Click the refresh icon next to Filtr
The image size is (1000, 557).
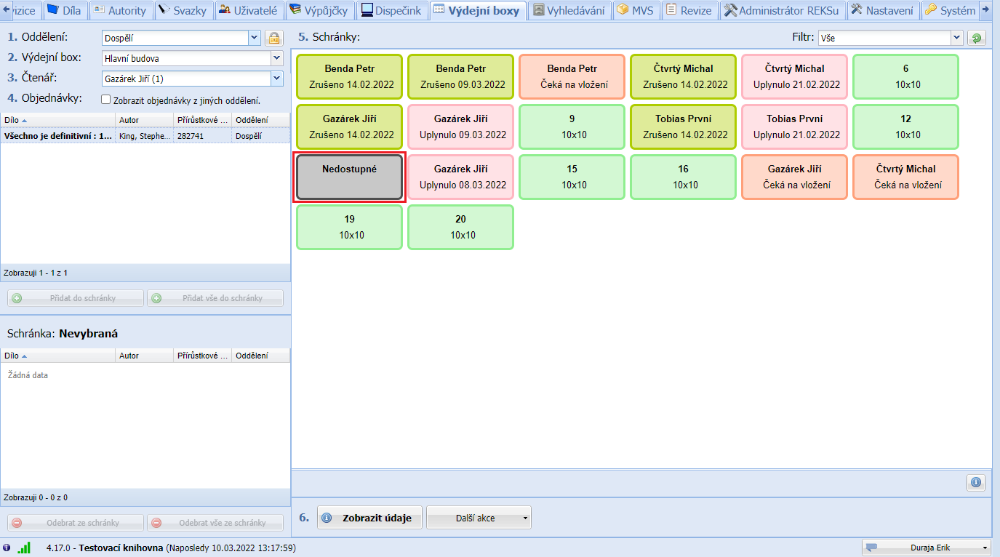coord(976,38)
